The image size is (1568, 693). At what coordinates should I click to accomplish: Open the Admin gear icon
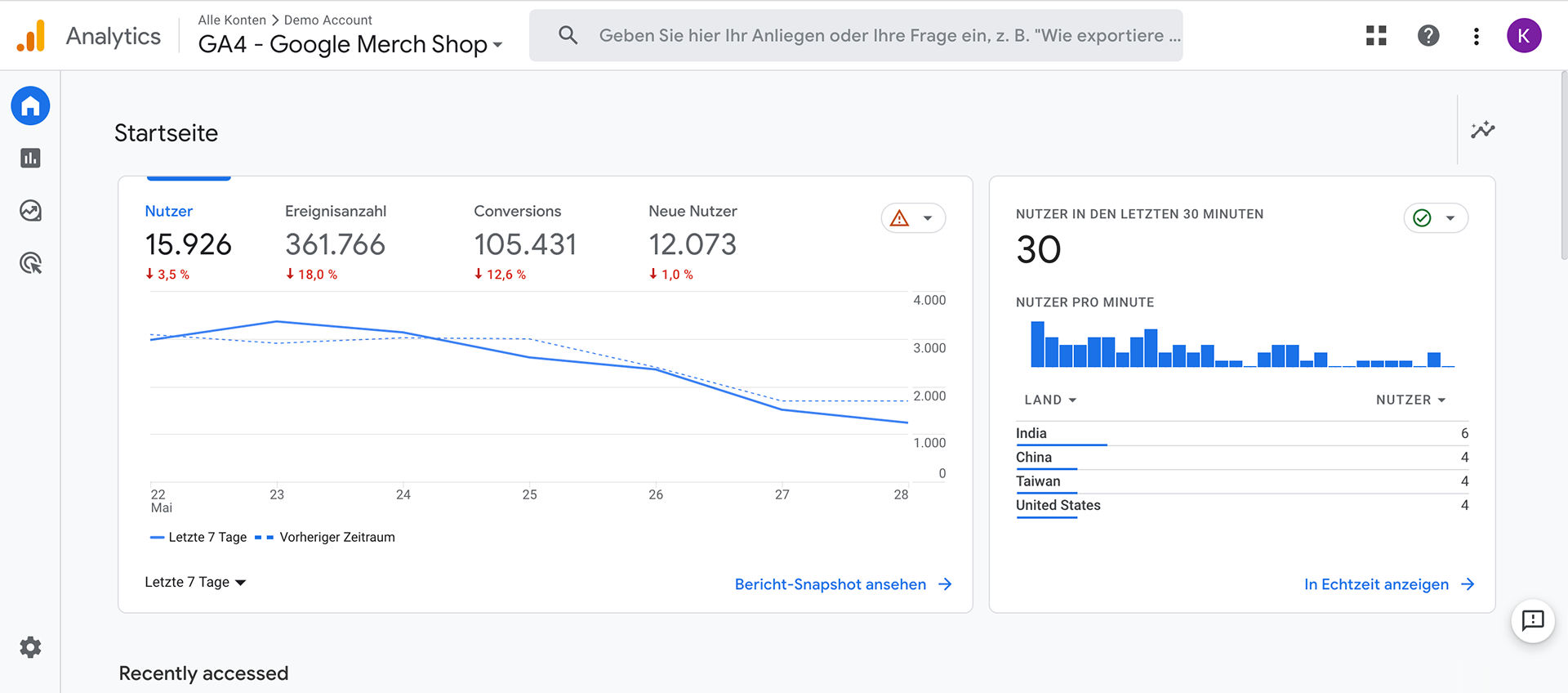[30, 647]
